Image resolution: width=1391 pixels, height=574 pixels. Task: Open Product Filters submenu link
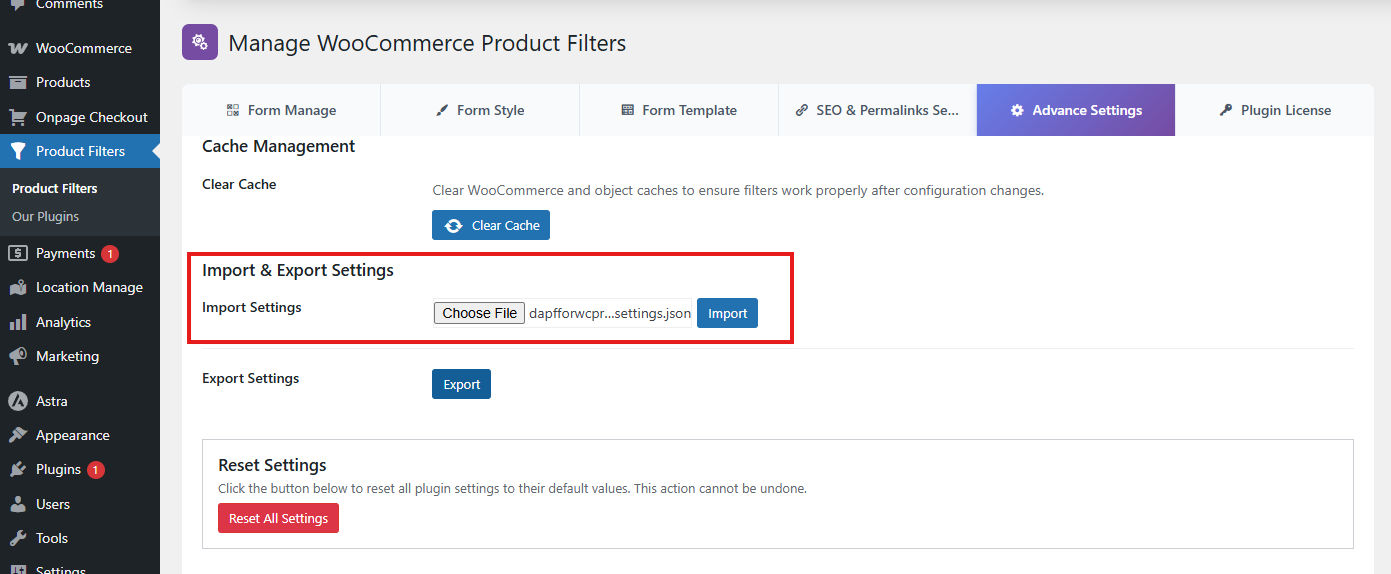tap(55, 188)
